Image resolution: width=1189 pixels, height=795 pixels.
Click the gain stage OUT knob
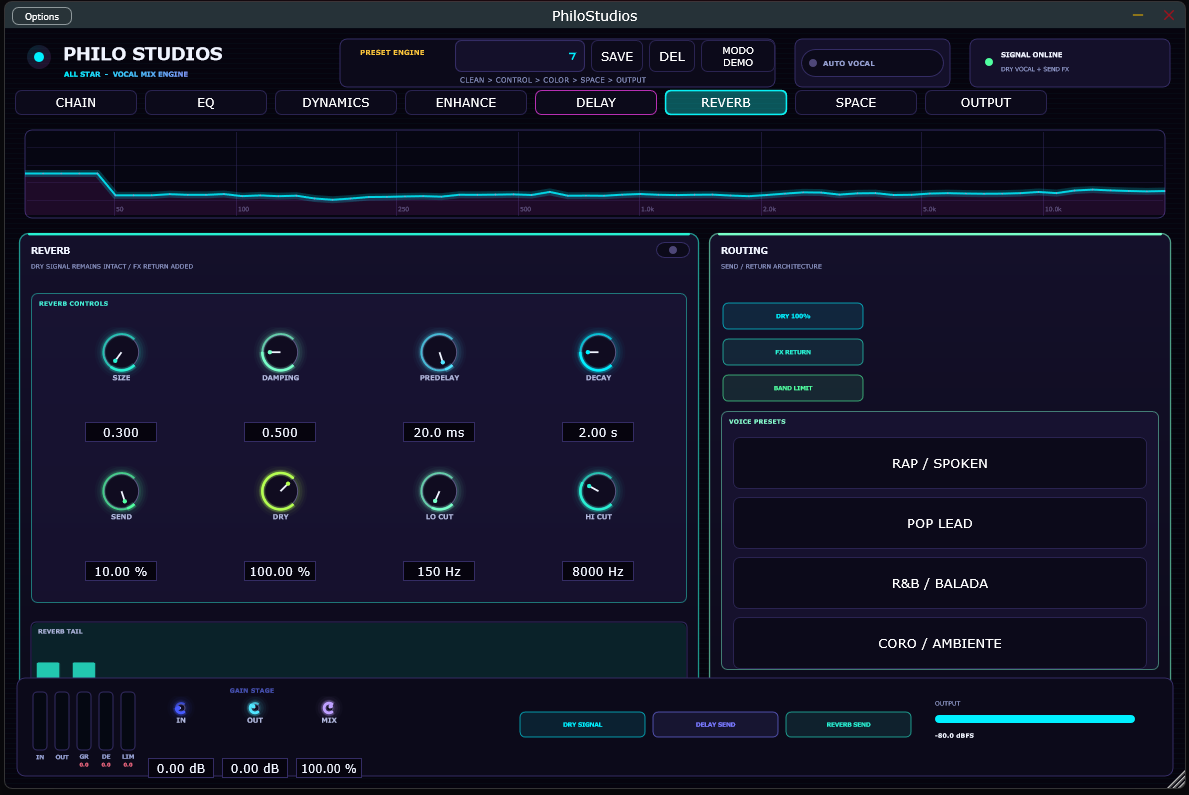[254, 709]
